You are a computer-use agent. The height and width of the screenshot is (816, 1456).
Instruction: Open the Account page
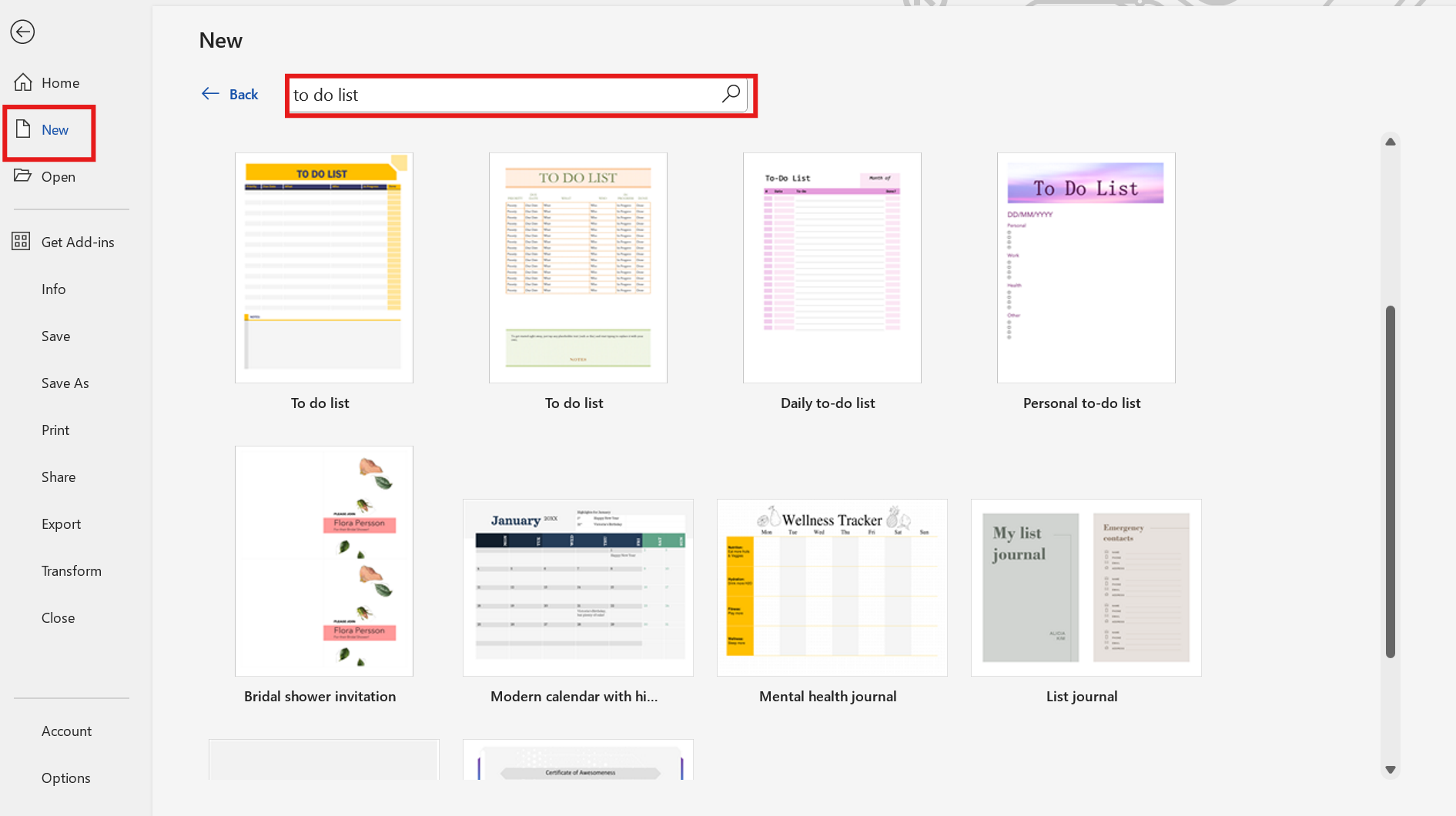tap(66, 731)
